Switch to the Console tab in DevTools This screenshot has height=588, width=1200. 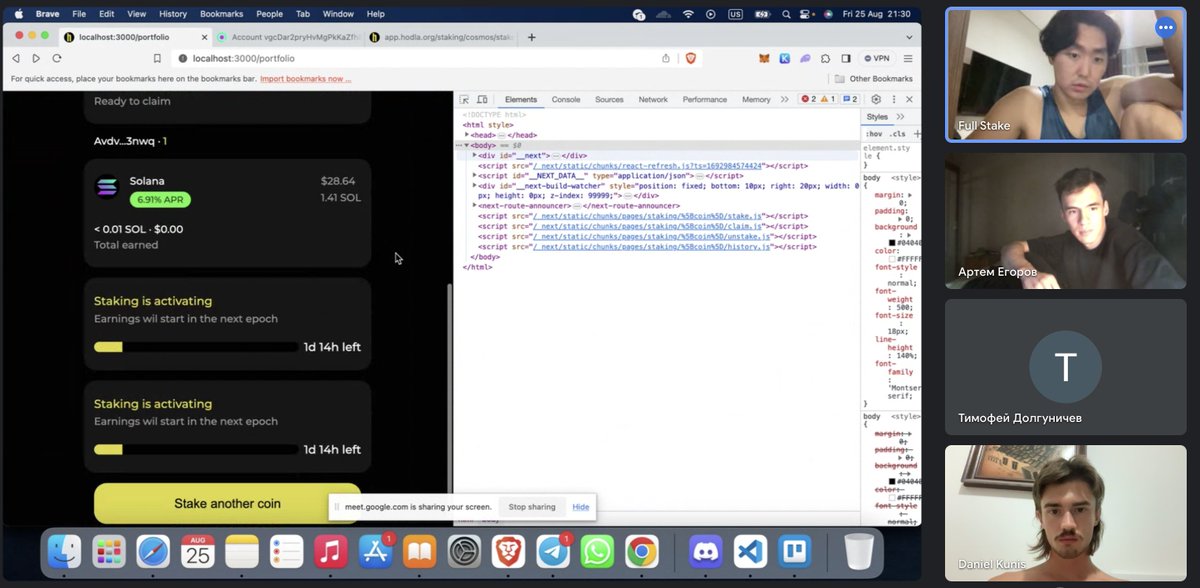(566, 99)
